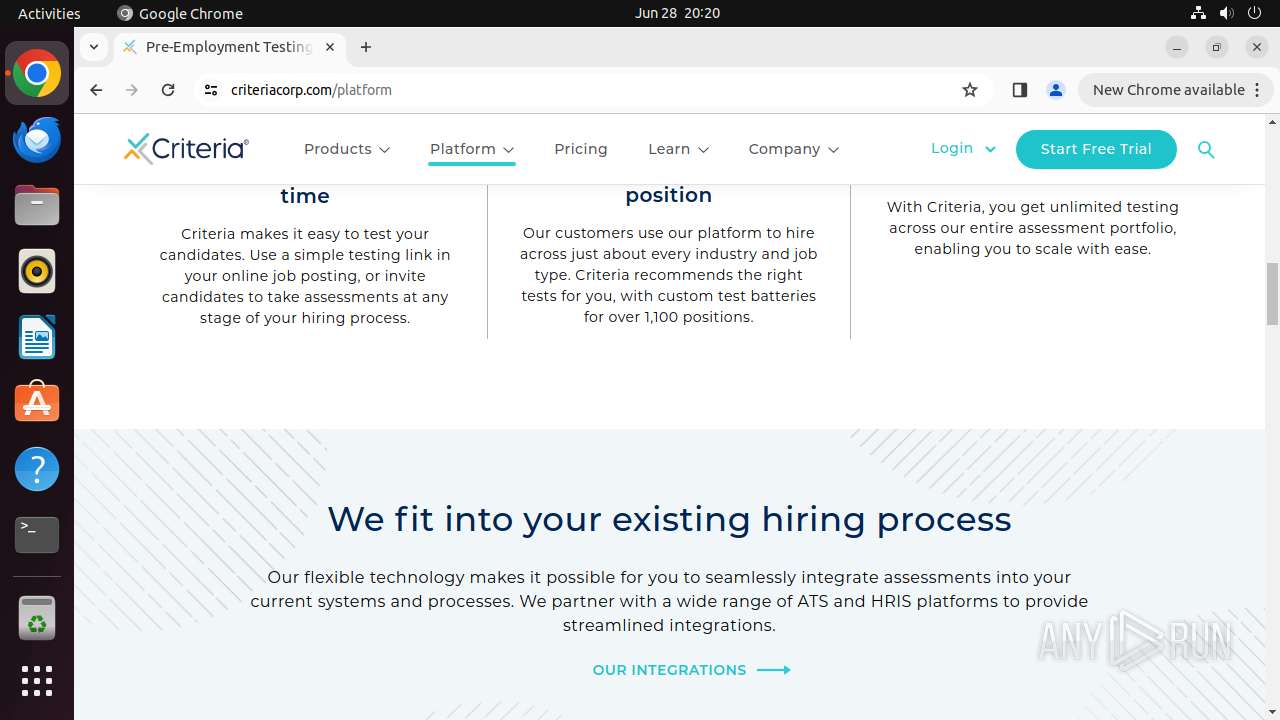
Task: Open the site search magnifier icon
Action: tap(1206, 149)
